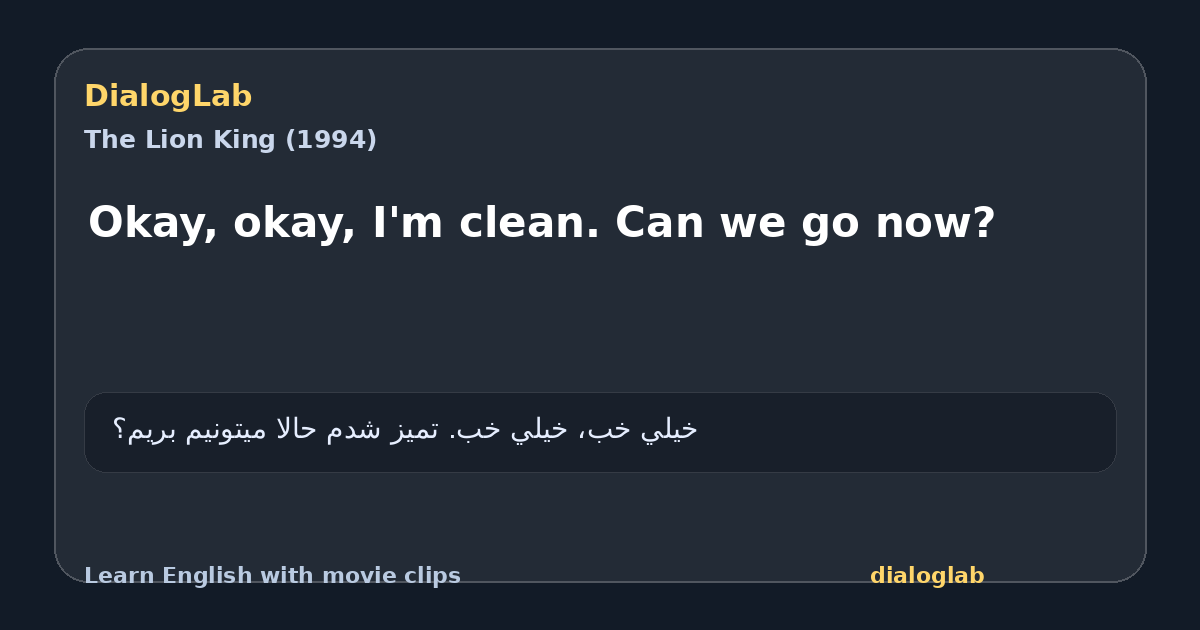This screenshot has width=1200, height=630.
Task: Open The Lion King (1994) movie title
Action: pos(230,140)
